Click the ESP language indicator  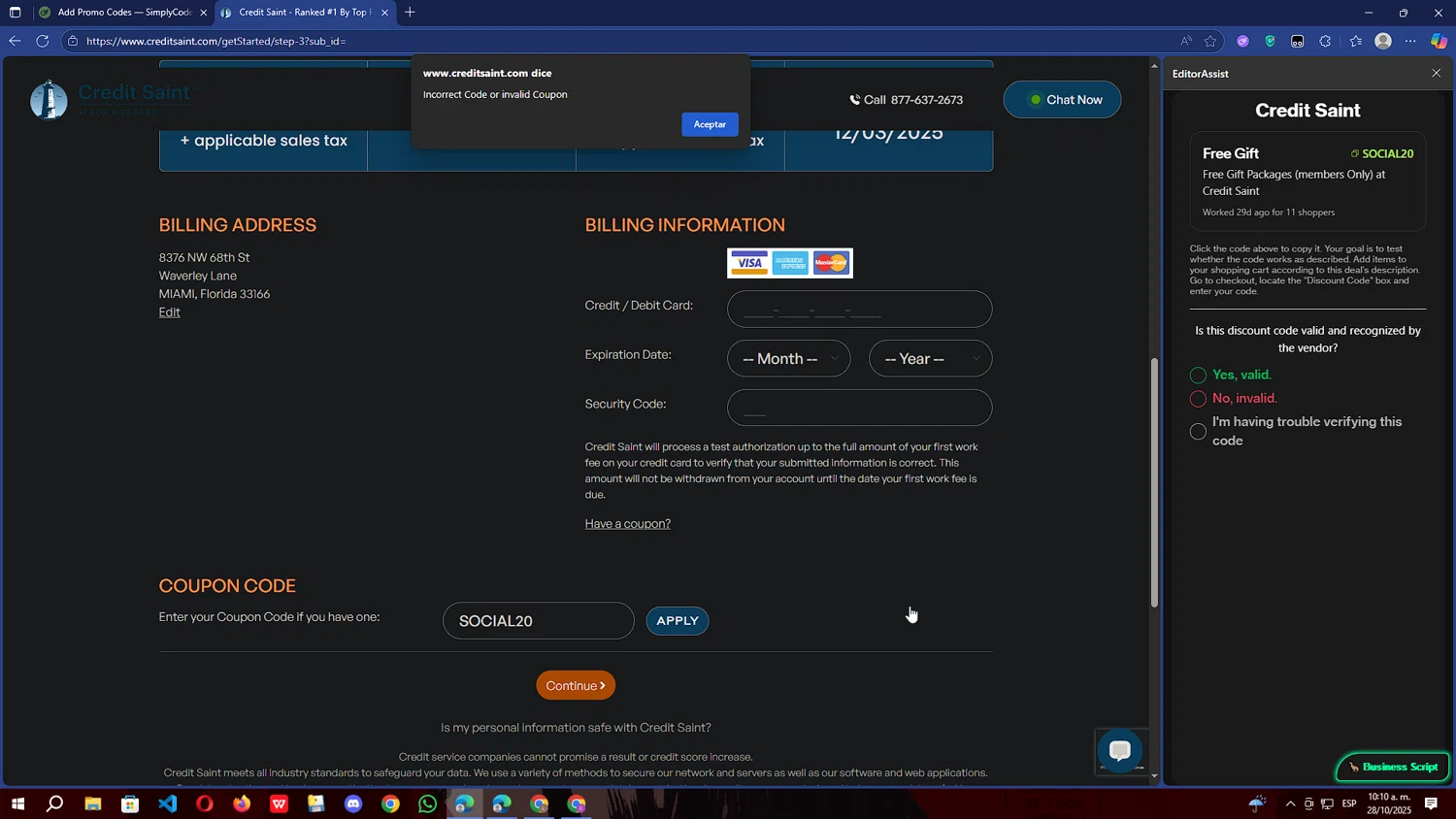coord(1349,803)
